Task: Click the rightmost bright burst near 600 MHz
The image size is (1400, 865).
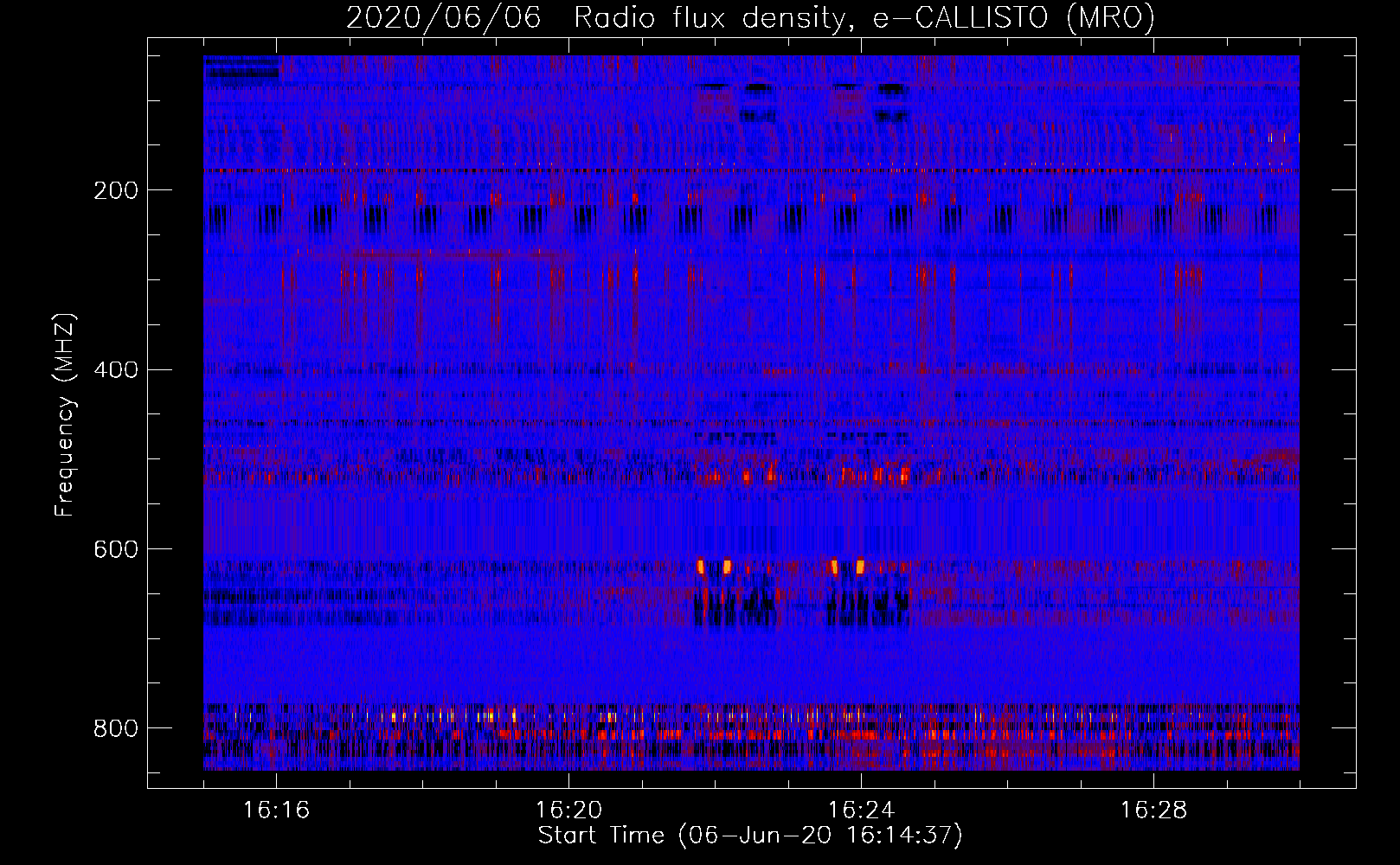Action: click(x=860, y=567)
